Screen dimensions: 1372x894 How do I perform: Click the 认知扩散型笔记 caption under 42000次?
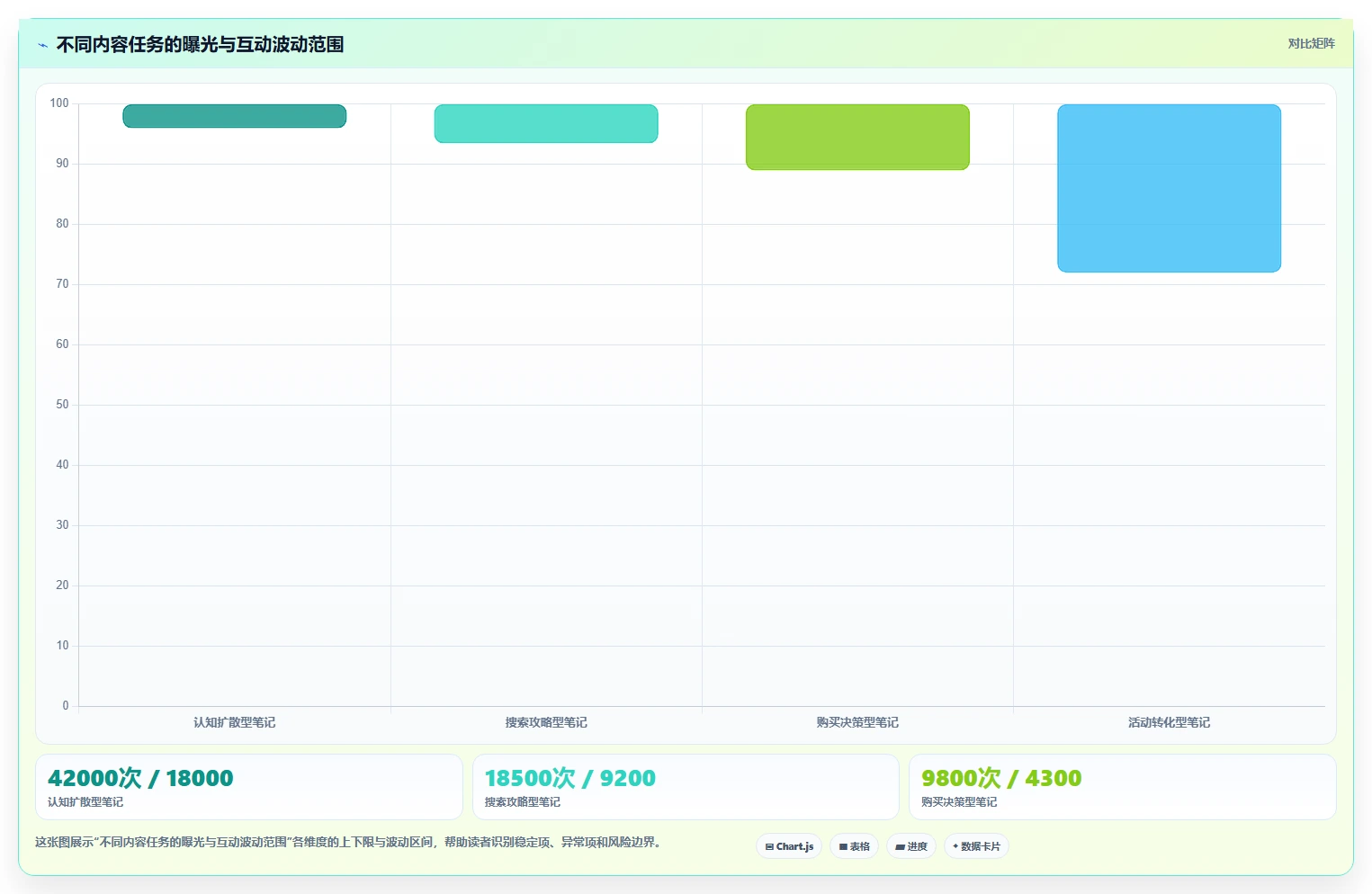coord(85,802)
